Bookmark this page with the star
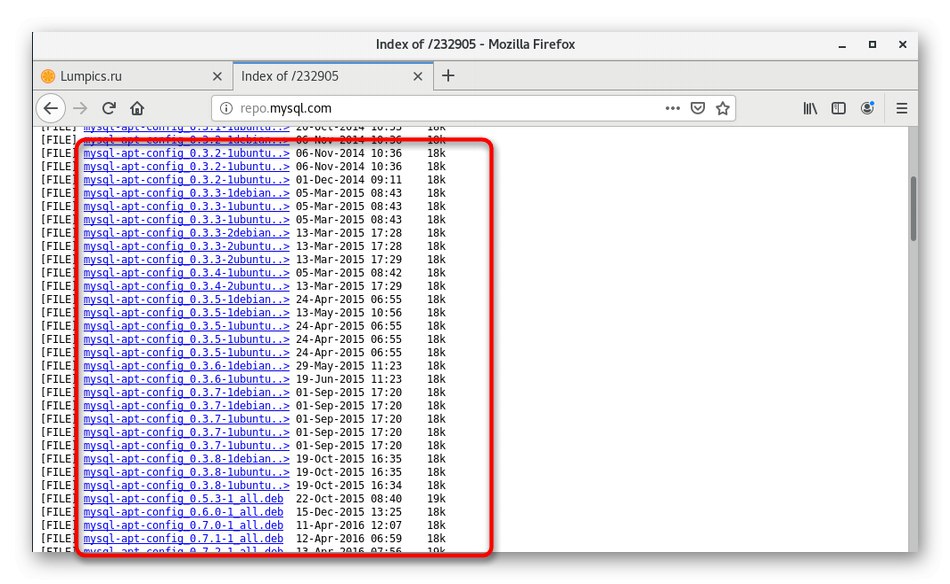Viewport: 950px width, 584px height. [722, 108]
